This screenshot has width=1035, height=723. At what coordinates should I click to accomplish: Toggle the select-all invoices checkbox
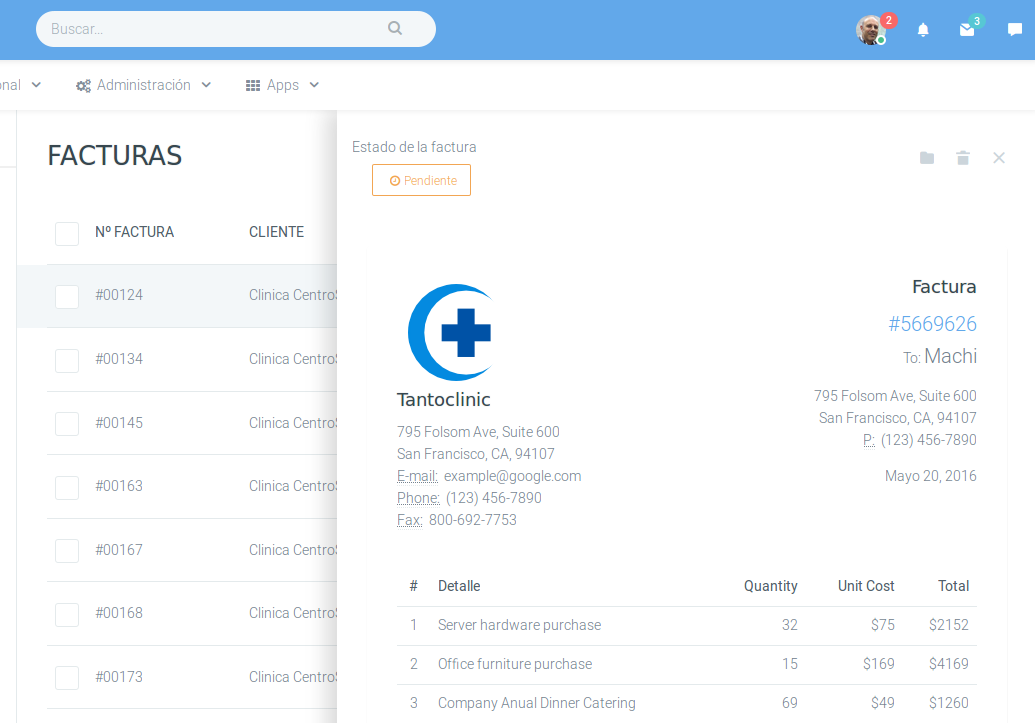coord(67,233)
